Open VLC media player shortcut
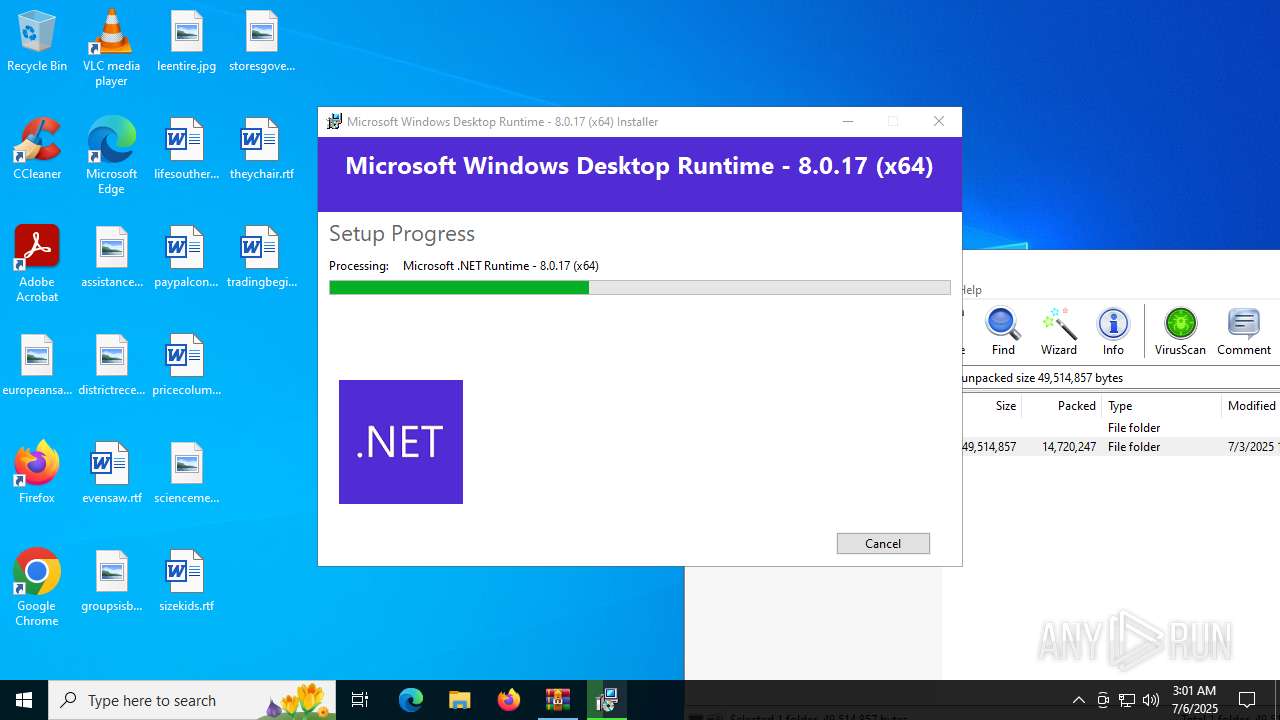The height and width of the screenshot is (720, 1280). [111, 48]
